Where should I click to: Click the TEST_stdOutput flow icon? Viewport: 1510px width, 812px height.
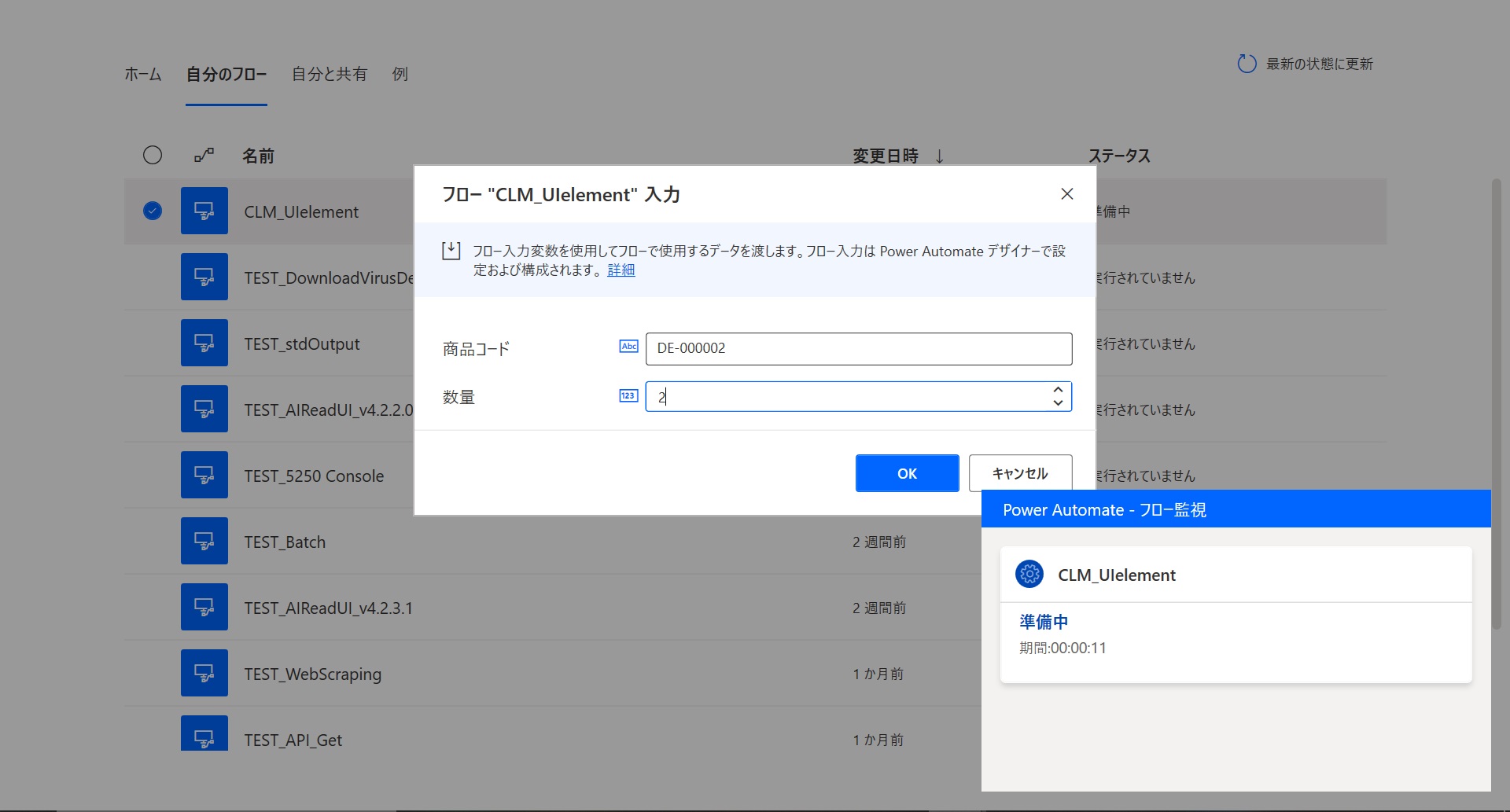(204, 343)
